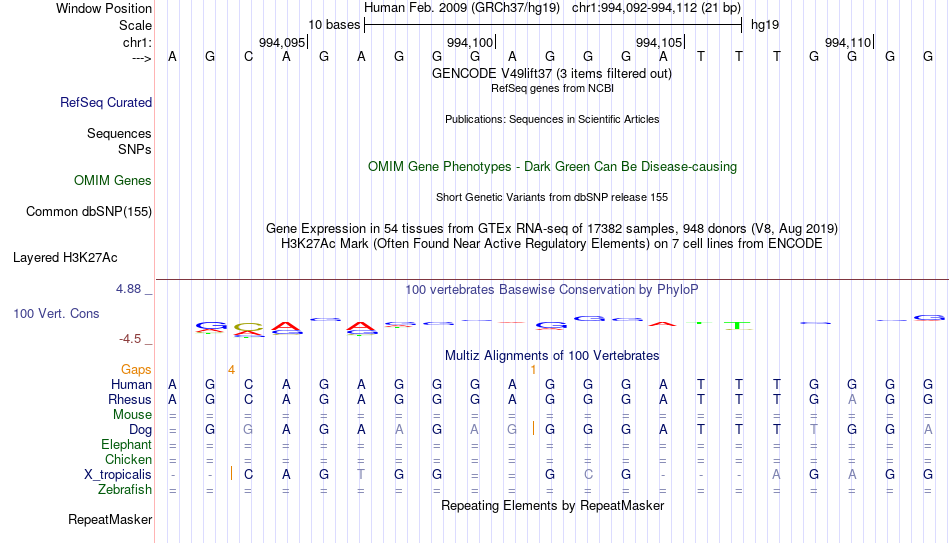Click the Human Feb. 2009 (GRCh37/hg19) header
Image resolution: width=950 pixels, height=543 pixels.
(x=462, y=8)
